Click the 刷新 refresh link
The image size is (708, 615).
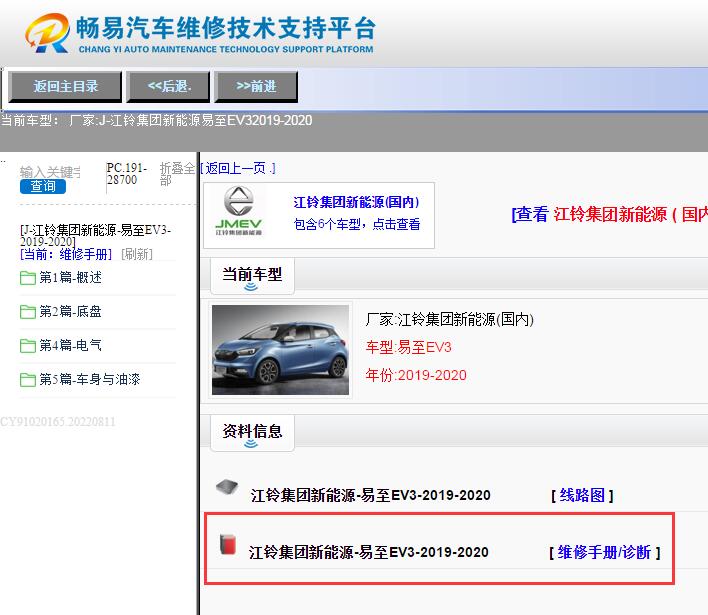tap(137, 254)
